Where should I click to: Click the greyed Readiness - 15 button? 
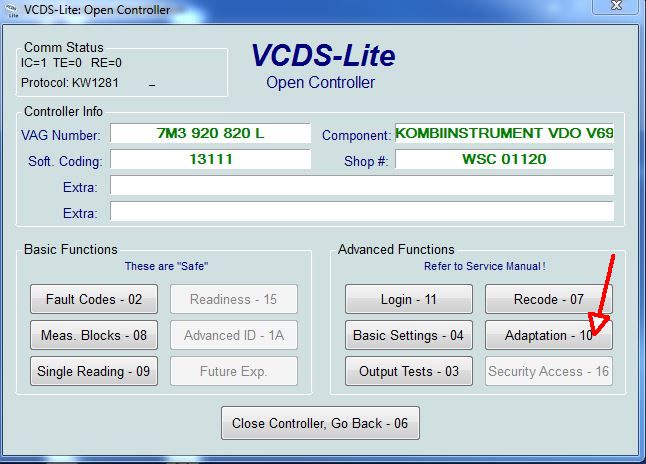point(234,299)
